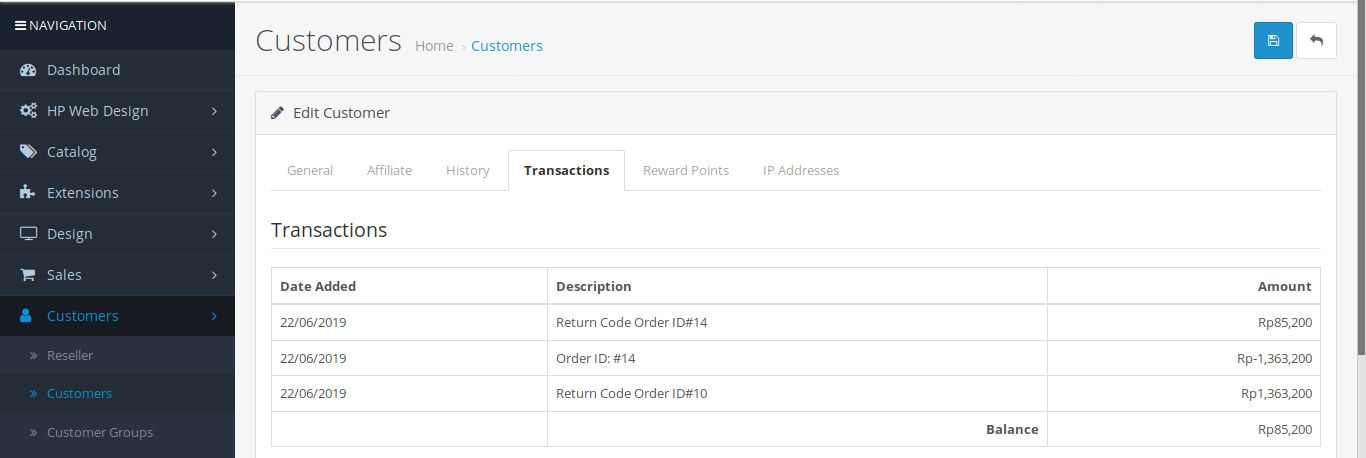Viewport: 1366px width, 458px height.
Task: Click the HP Web Design gears icon
Action: point(29,111)
